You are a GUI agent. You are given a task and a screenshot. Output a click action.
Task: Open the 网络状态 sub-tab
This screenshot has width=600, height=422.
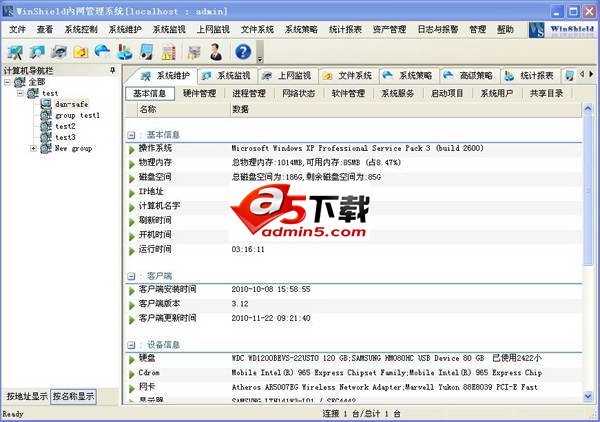(x=298, y=93)
